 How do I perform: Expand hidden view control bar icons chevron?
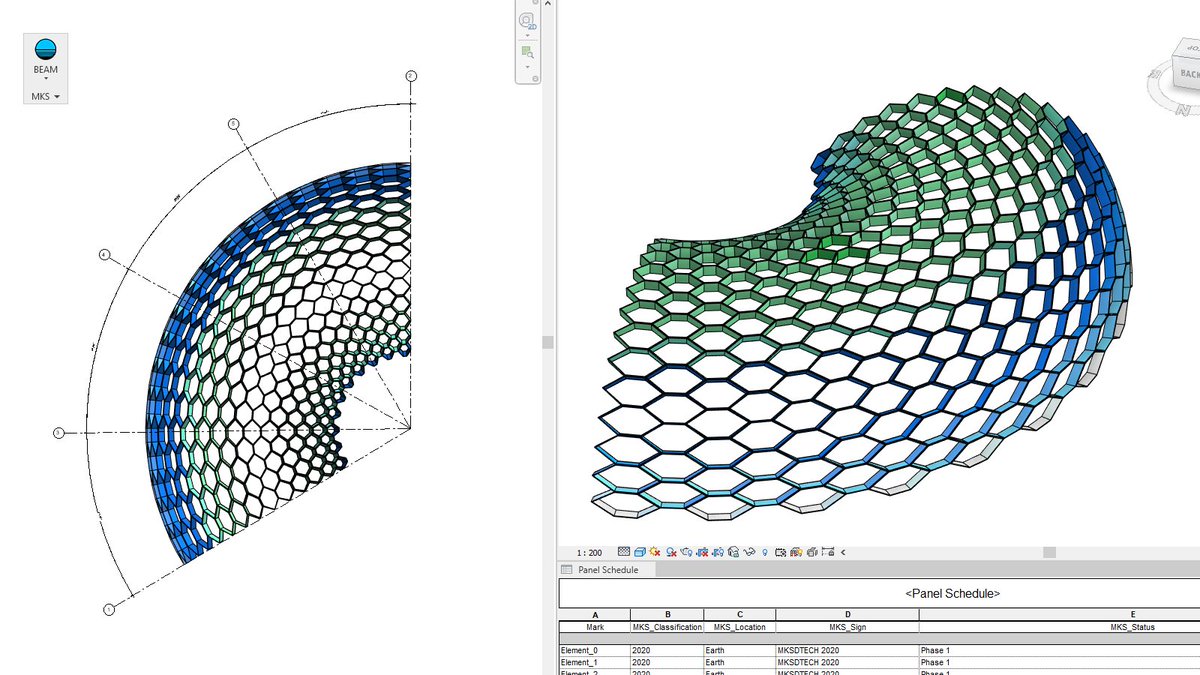coord(842,551)
